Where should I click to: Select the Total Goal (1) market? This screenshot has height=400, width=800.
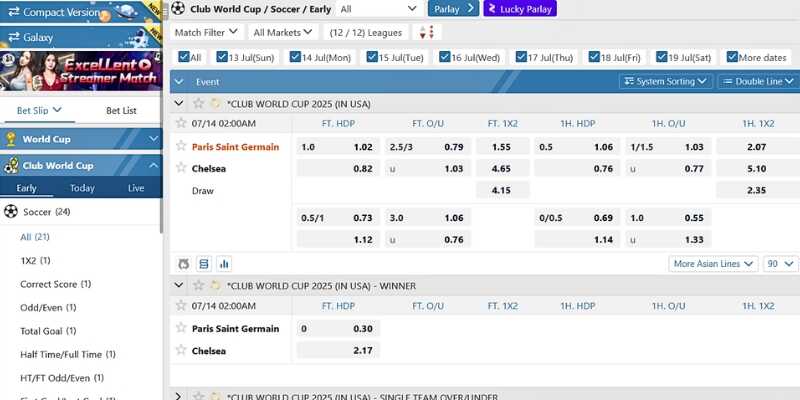(48, 331)
